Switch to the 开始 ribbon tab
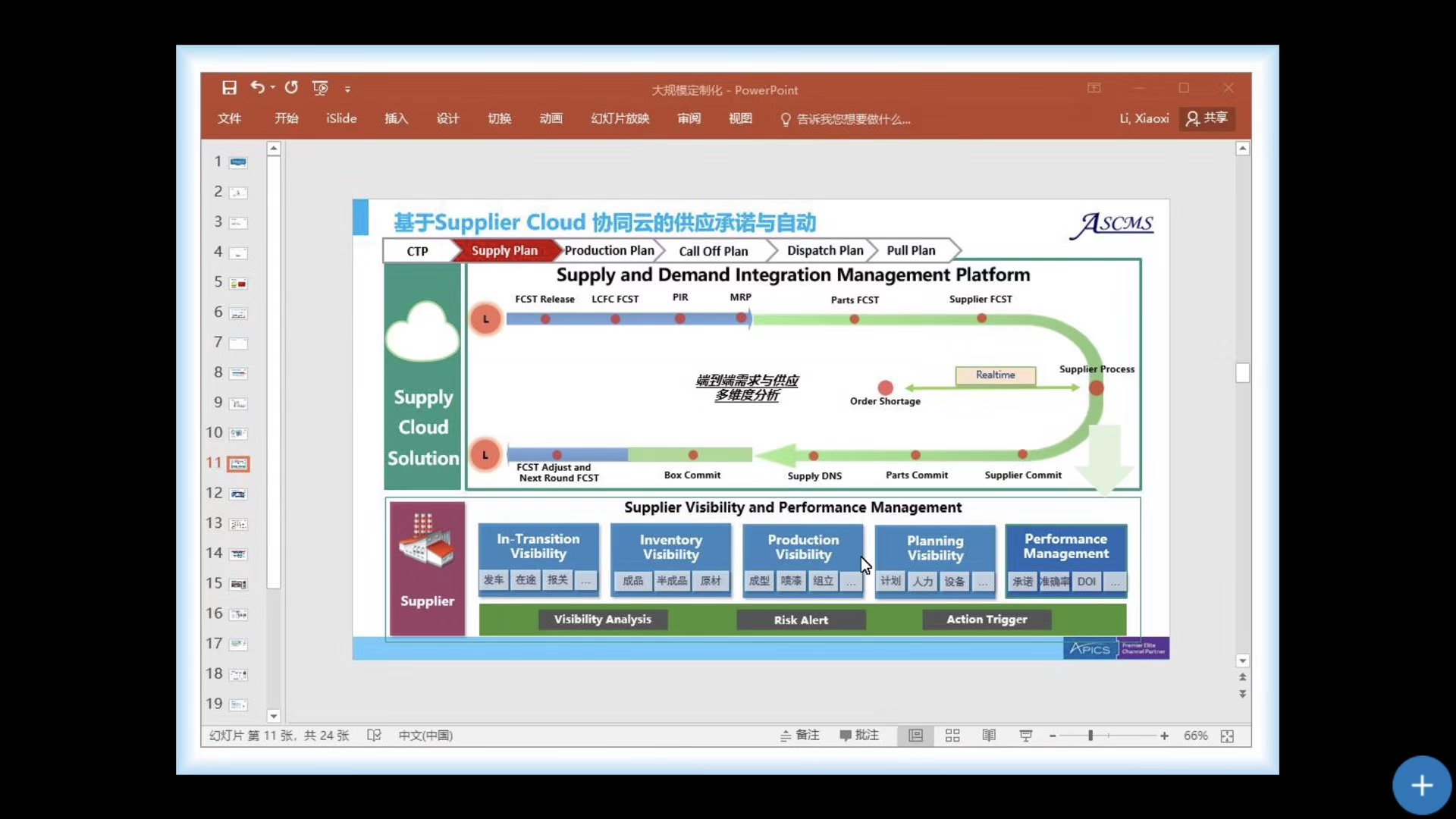 (x=287, y=118)
